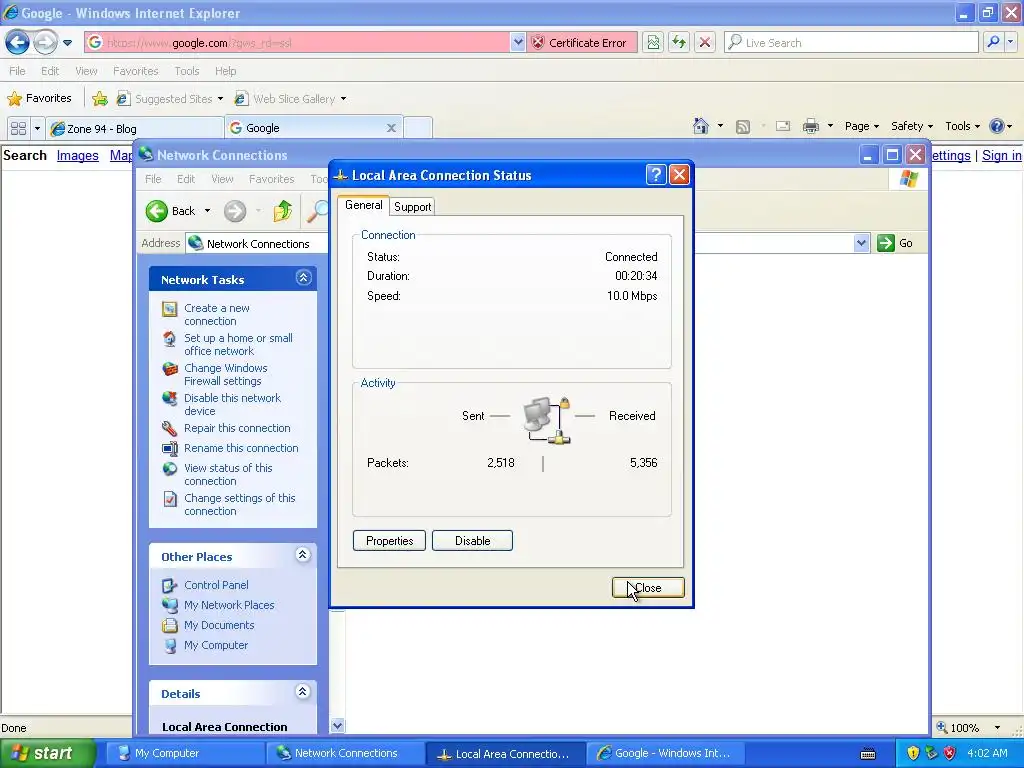This screenshot has width=1024, height=768.
Task: Click the Properties button
Action: click(x=389, y=541)
